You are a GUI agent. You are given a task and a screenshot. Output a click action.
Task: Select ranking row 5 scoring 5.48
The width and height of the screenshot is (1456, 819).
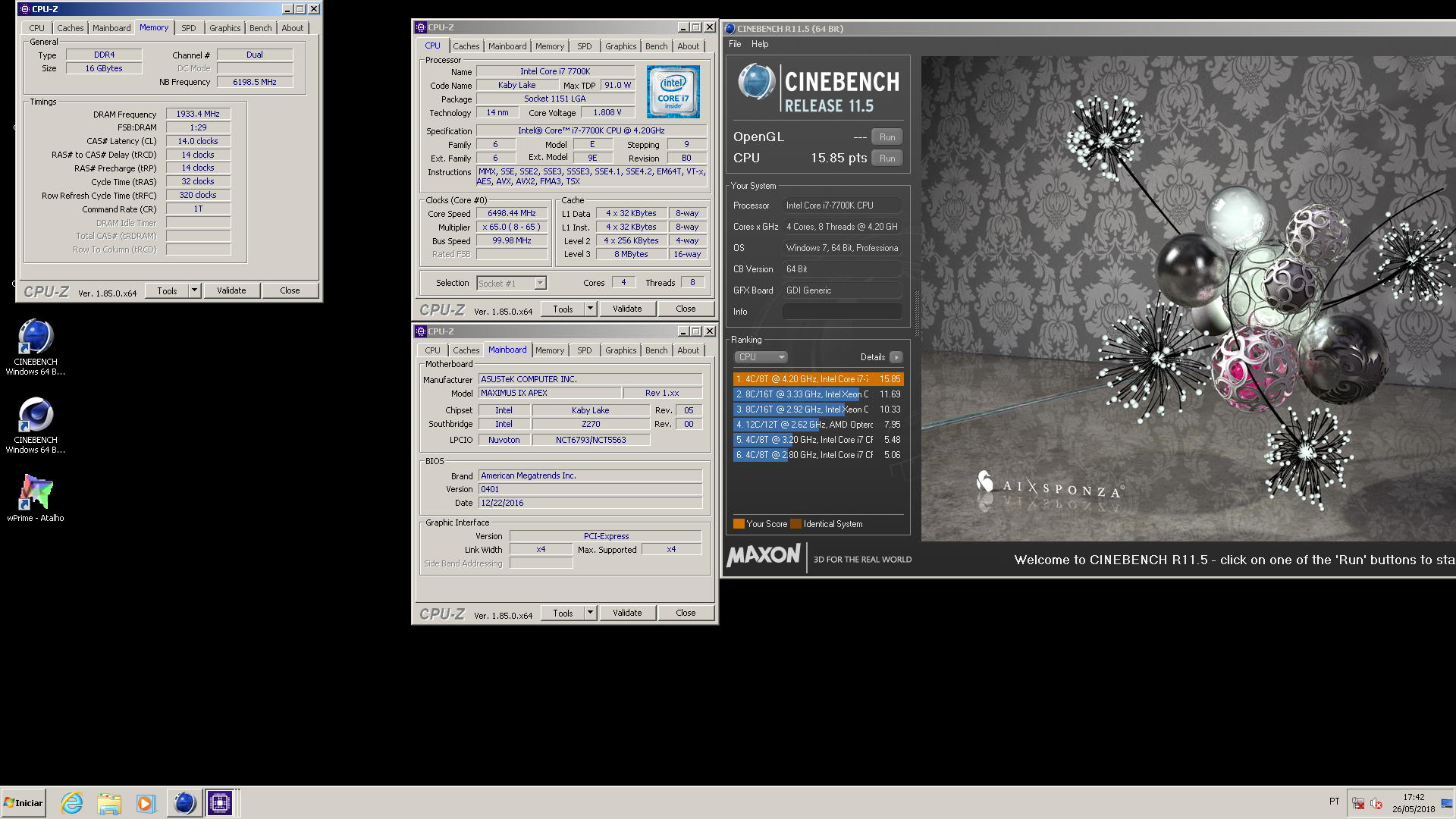[x=818, y=440]
